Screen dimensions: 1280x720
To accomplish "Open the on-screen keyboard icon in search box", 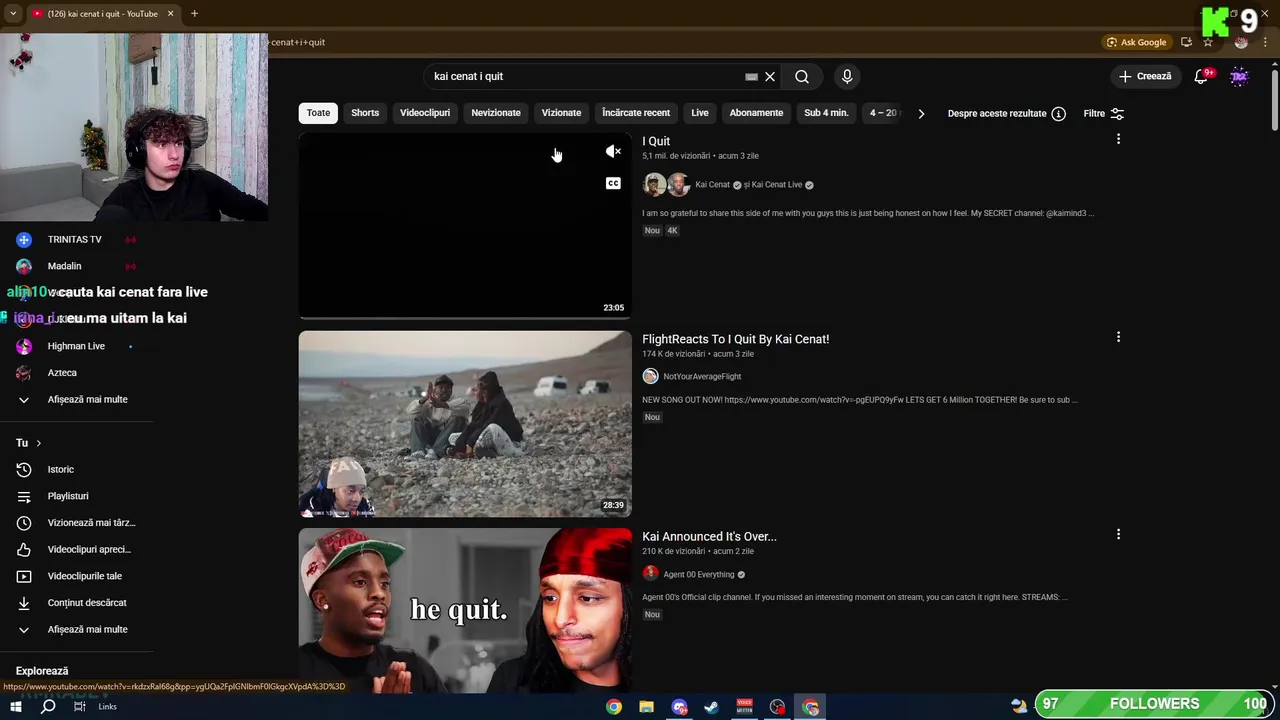I will point(751,76).
